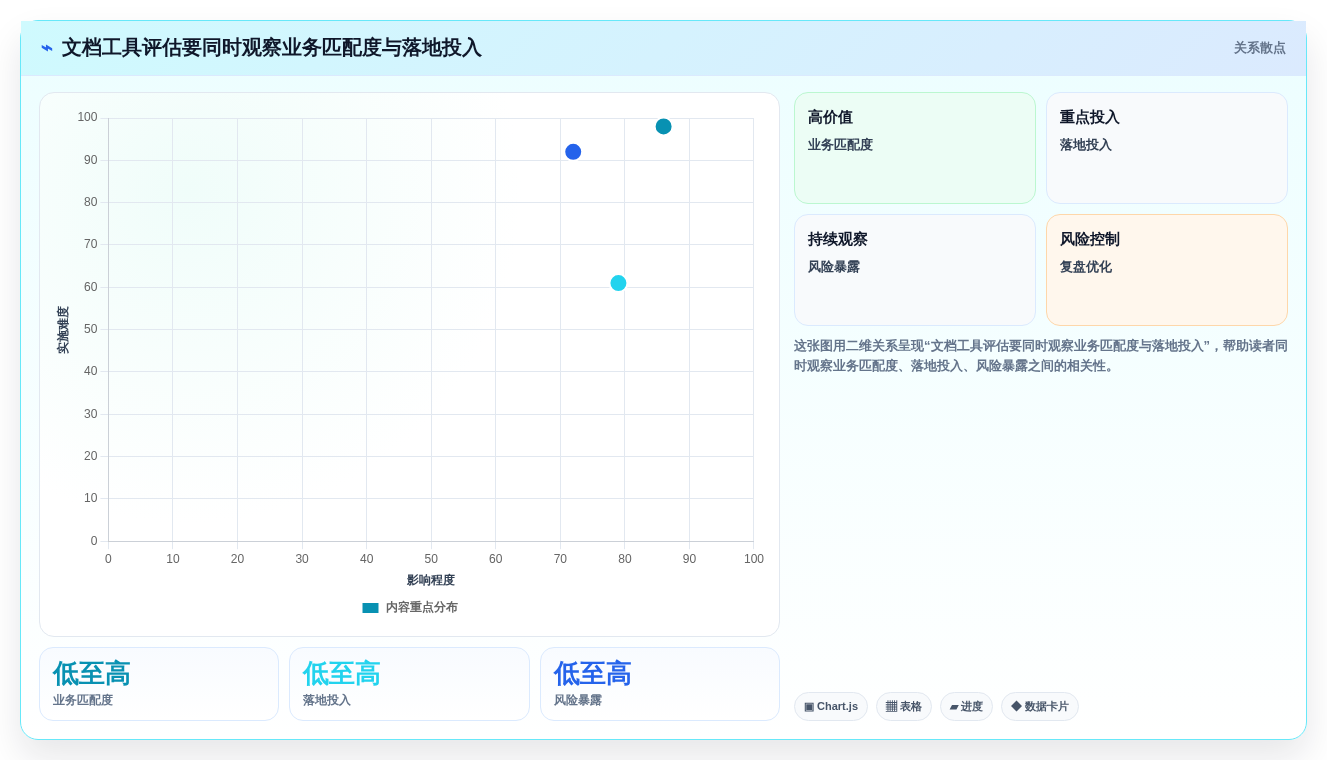Viewport: 1327px width, 760px height.
Task: Click the Chart.js tag
Action: point(830,706)
